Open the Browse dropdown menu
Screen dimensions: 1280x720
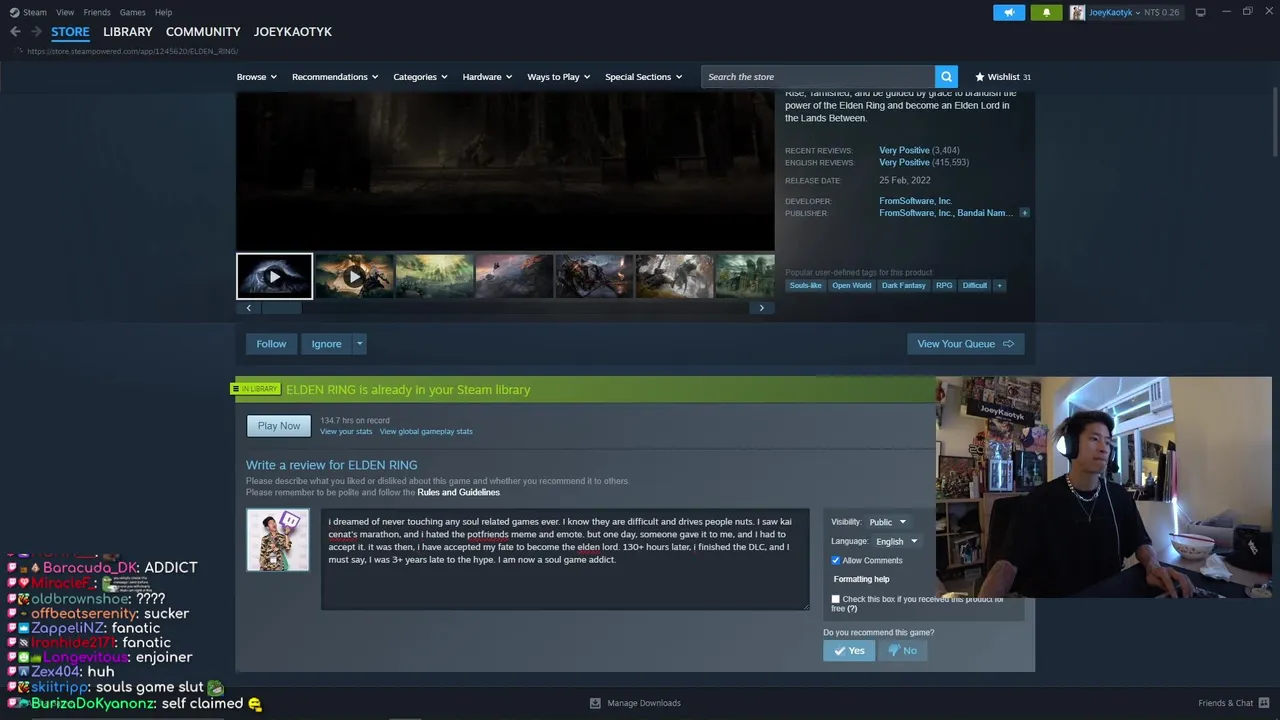point(257,77)
